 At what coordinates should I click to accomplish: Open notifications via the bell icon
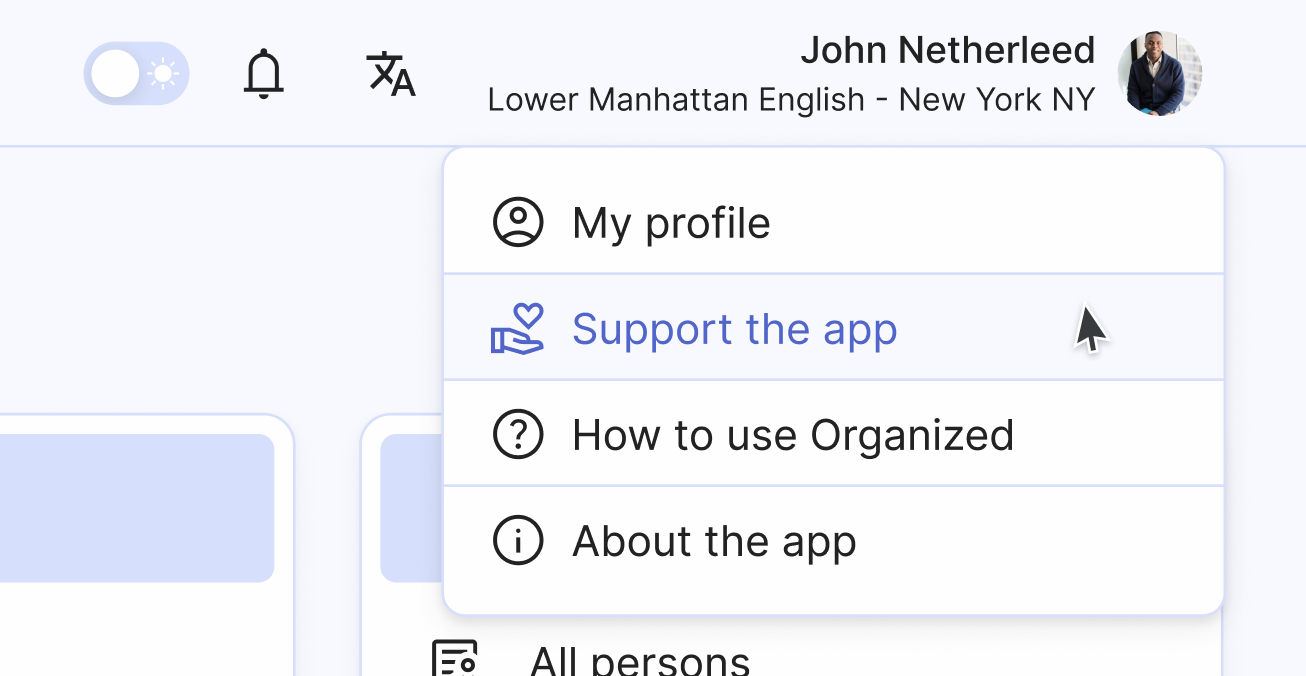[x=263, y=73]
